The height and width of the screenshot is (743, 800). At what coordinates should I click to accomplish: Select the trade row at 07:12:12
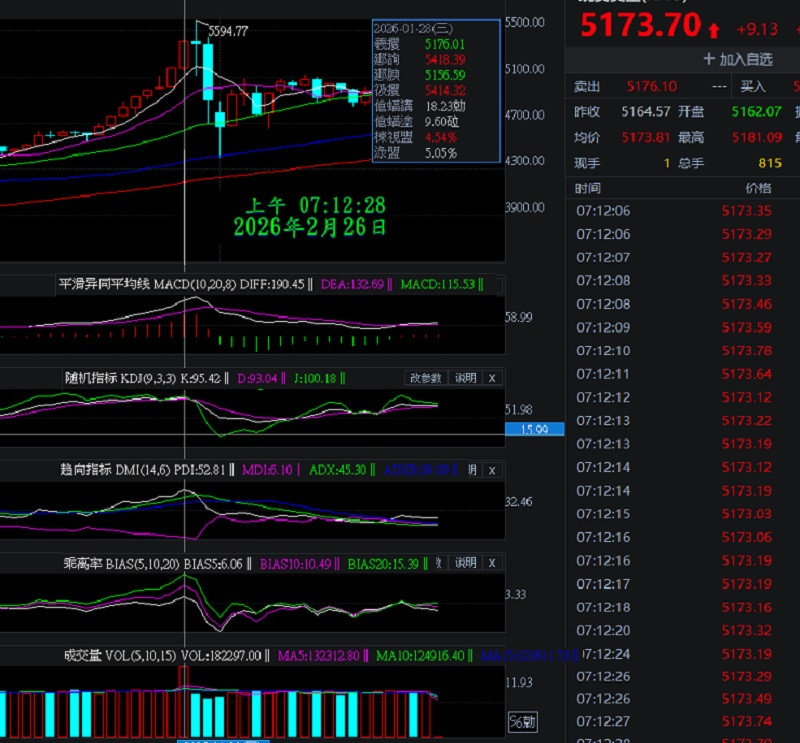(x=683, y=397)
